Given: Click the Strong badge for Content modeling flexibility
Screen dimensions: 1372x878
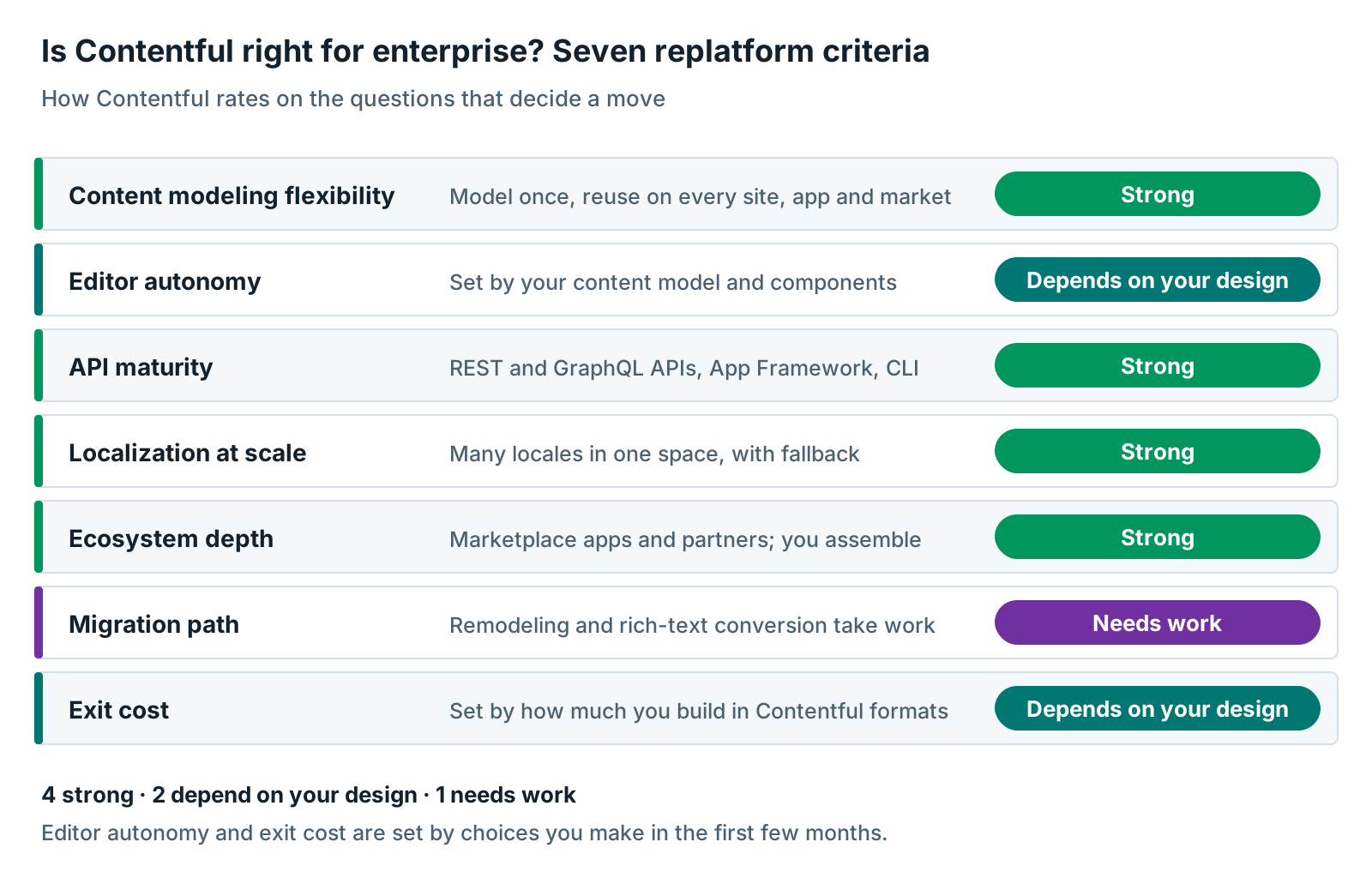Looking at the screenshot, I should click(1158, 194).
